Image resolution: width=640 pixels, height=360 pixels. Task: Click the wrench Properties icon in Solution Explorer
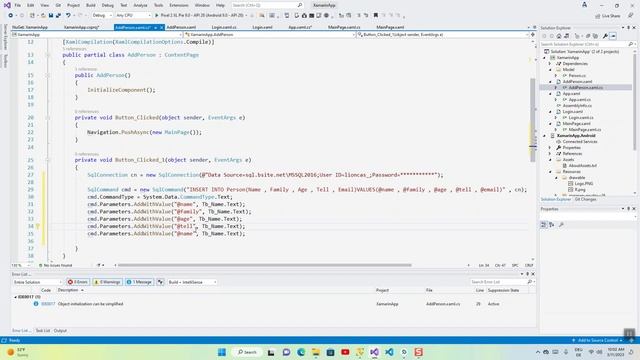[x=605, y=36]
